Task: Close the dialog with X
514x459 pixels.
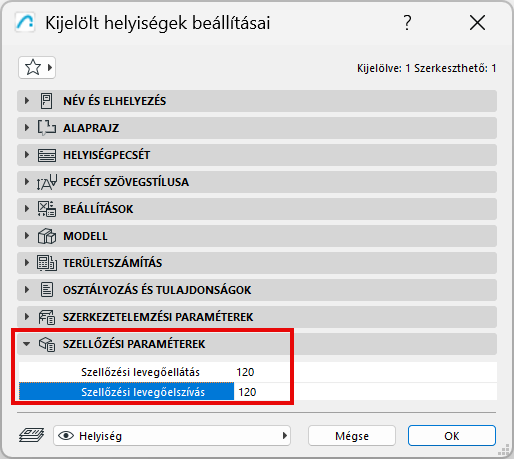Action: 477,23
